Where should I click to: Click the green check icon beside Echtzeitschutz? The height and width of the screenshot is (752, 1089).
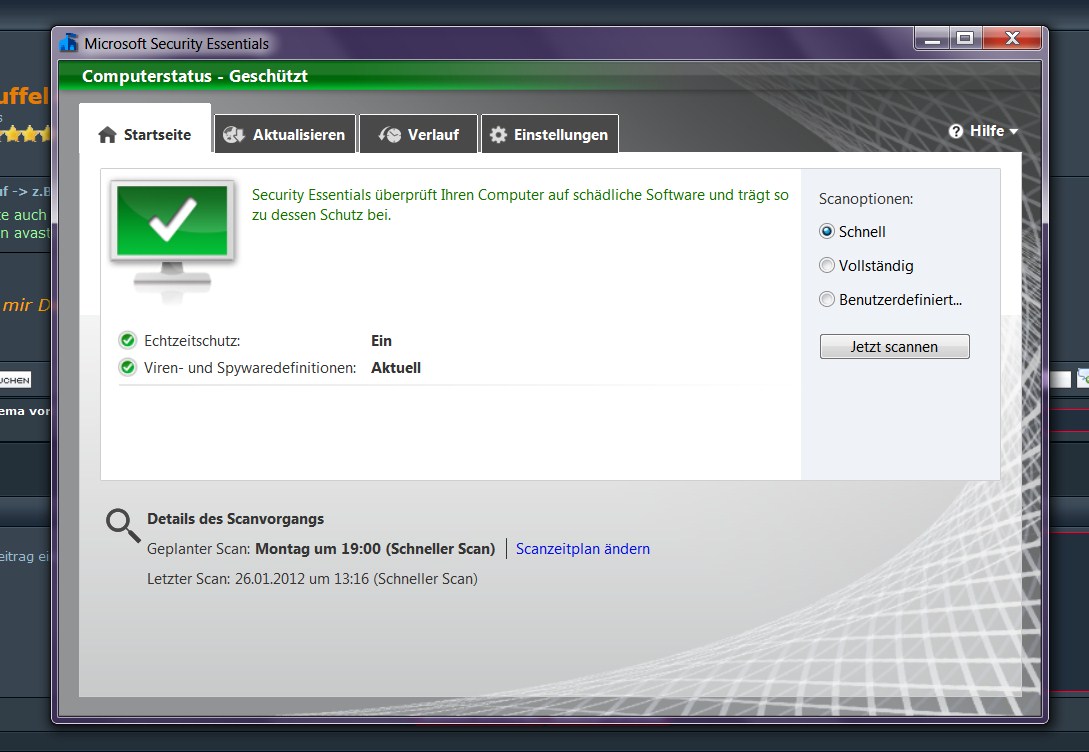[127, 340]
